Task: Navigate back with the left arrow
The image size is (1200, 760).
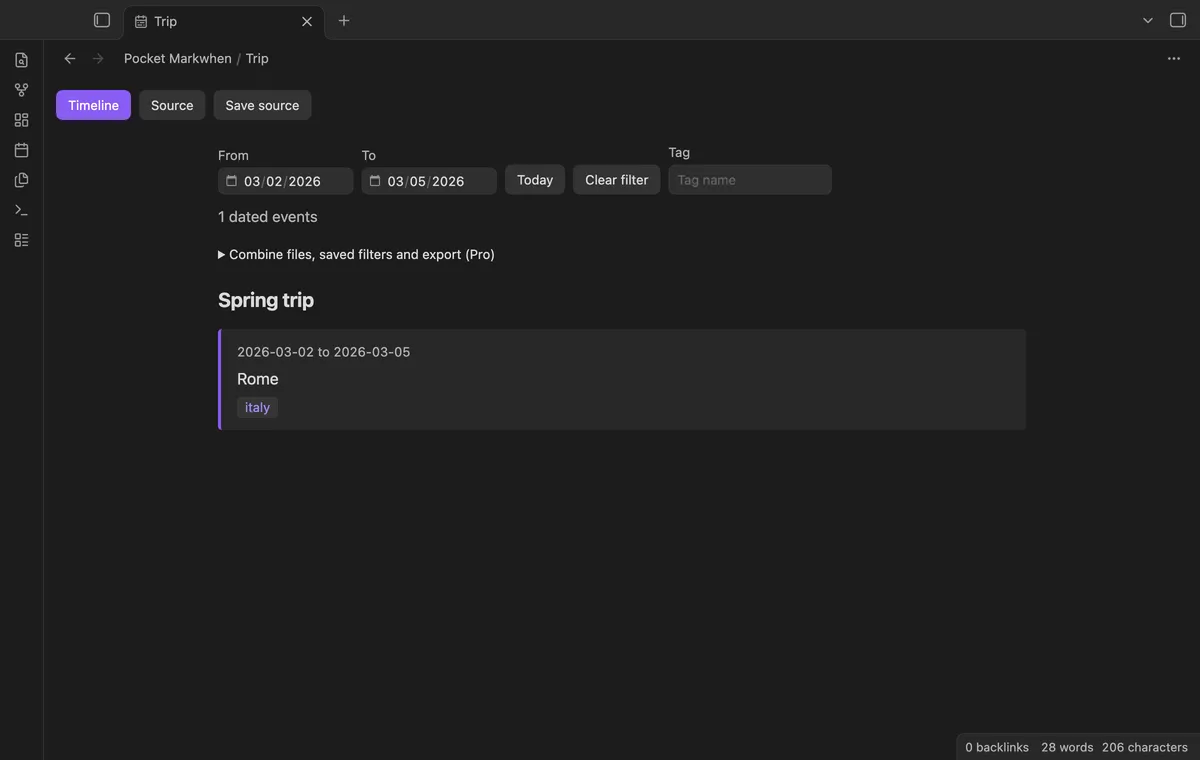Action: [70, 58]
